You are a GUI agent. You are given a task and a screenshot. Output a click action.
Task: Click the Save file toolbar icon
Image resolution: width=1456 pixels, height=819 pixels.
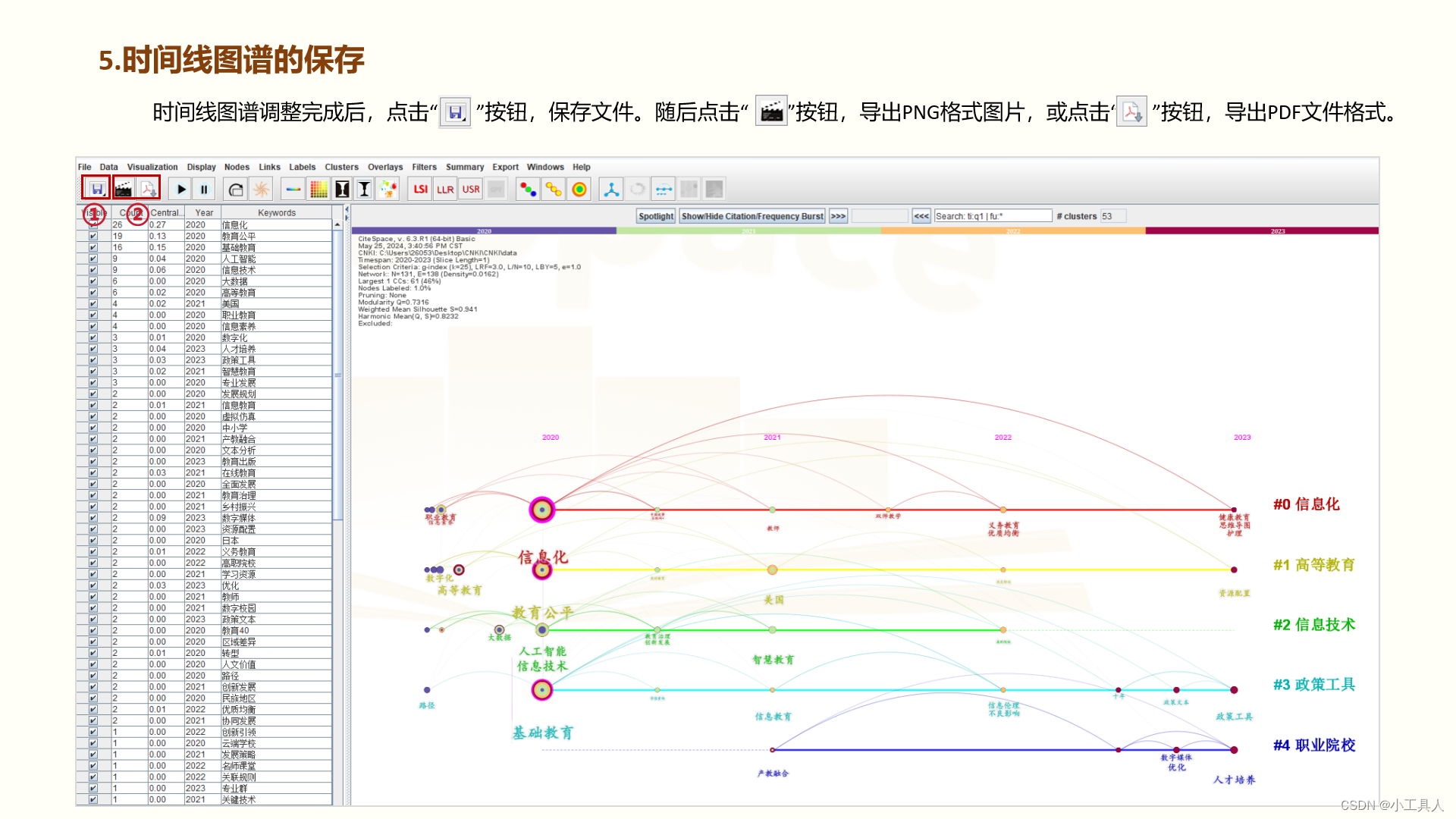pyautogui.click(x=96, y=189)
